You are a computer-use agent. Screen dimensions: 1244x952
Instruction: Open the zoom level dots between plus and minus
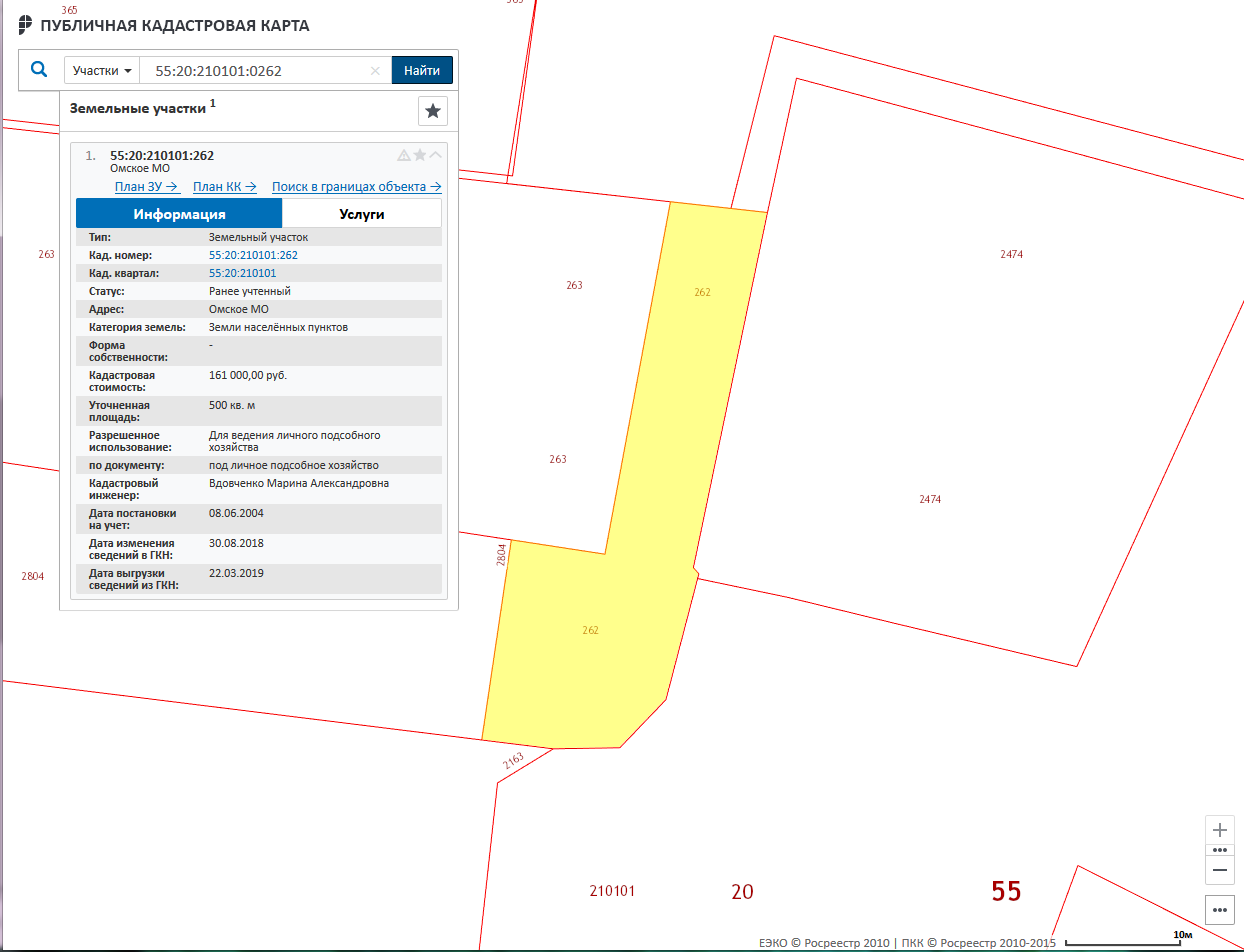pyautogui.click(x=1219, y=850)
